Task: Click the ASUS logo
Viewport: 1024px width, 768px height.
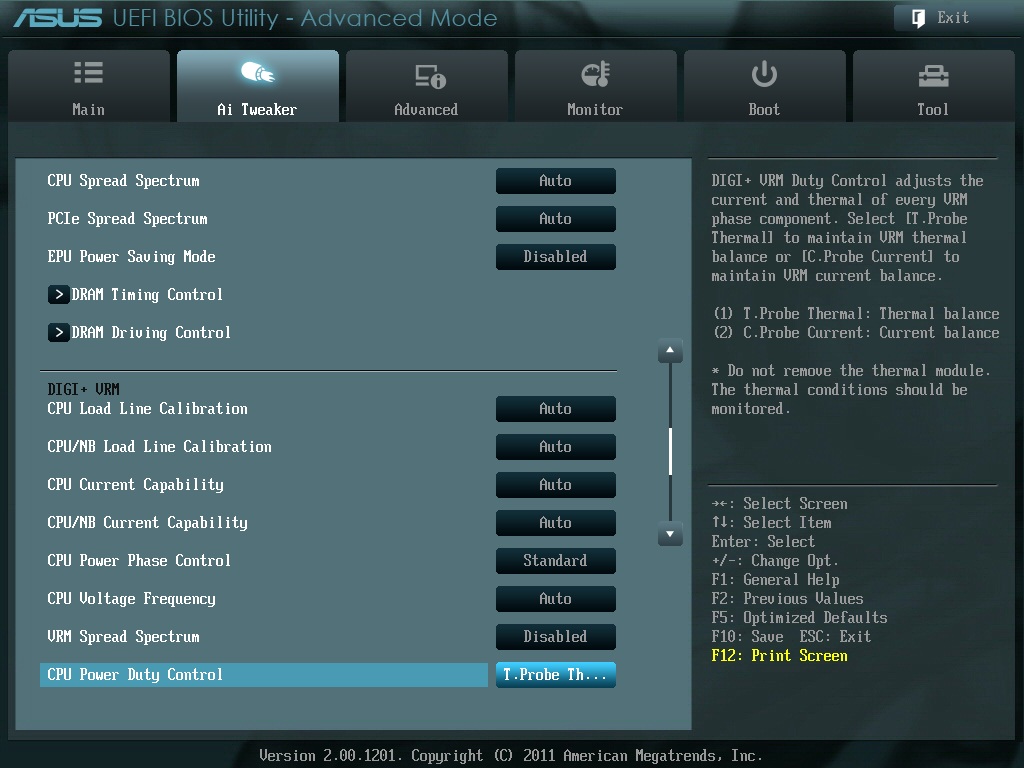Action: [x=57, y=18]
